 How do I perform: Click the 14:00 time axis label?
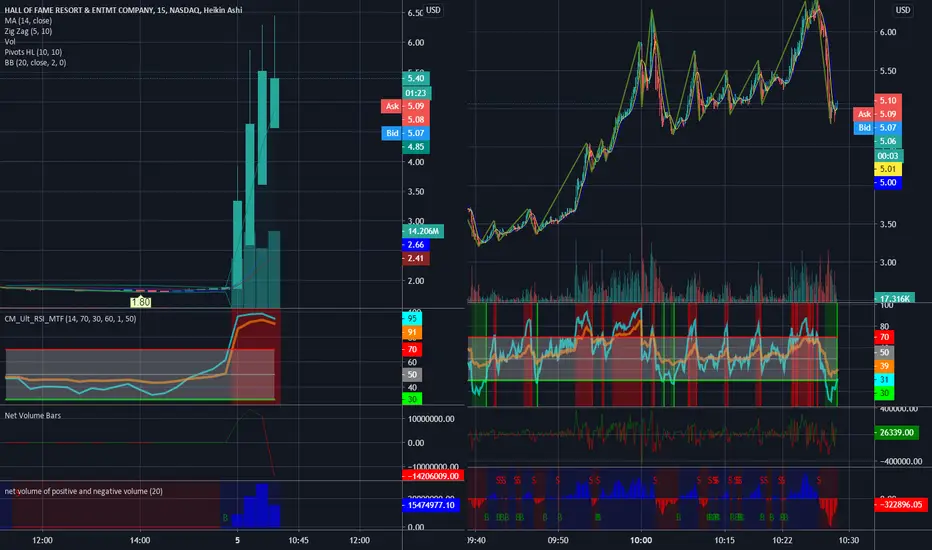[140, 540]
